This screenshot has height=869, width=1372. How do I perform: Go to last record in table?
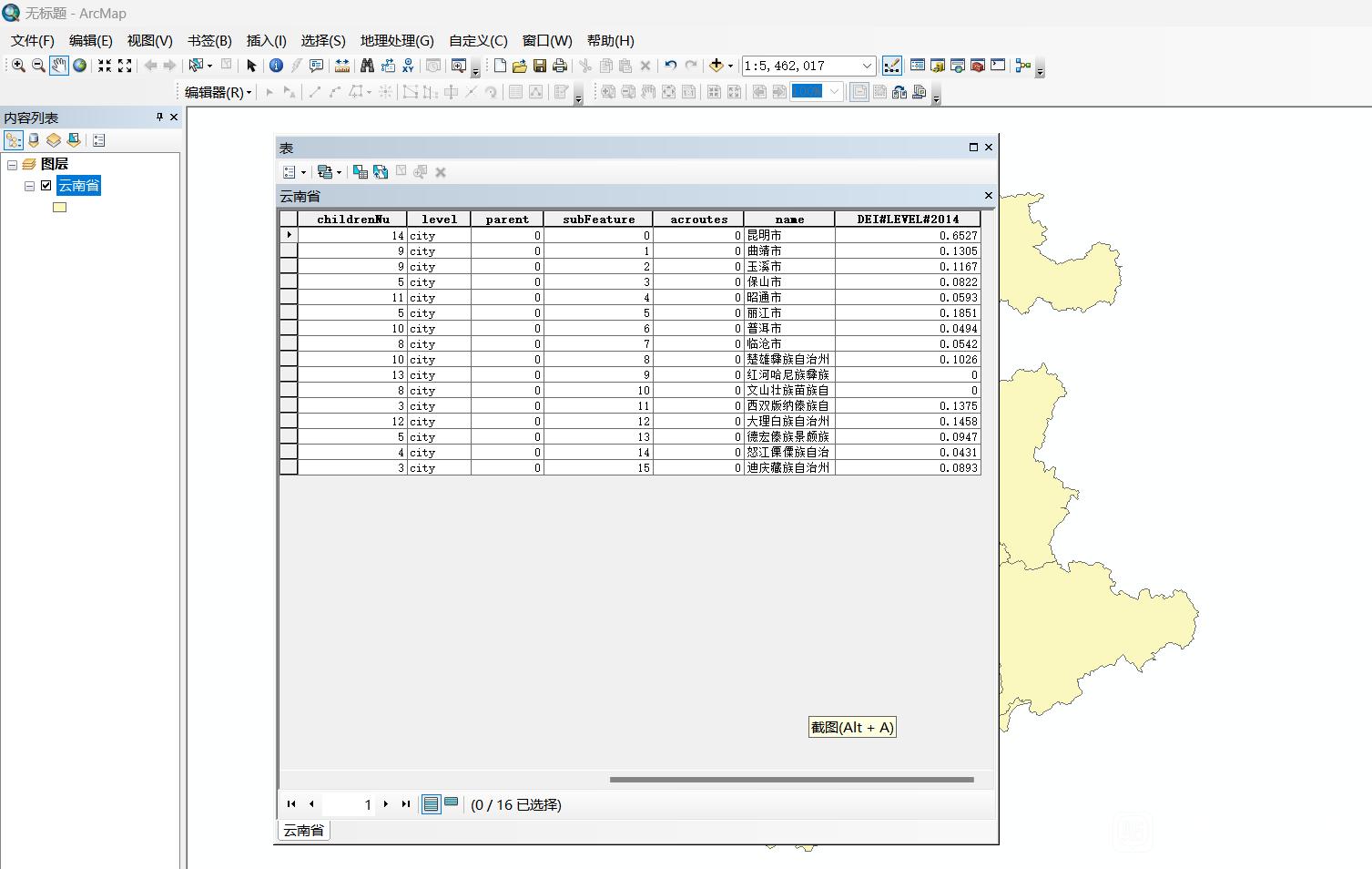[x=406, y=804]
